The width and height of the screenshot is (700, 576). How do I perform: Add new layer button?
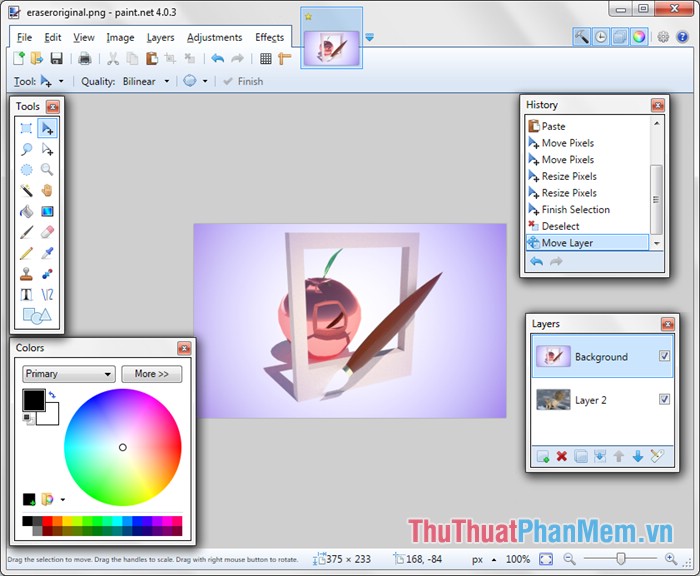pos(543,456)
